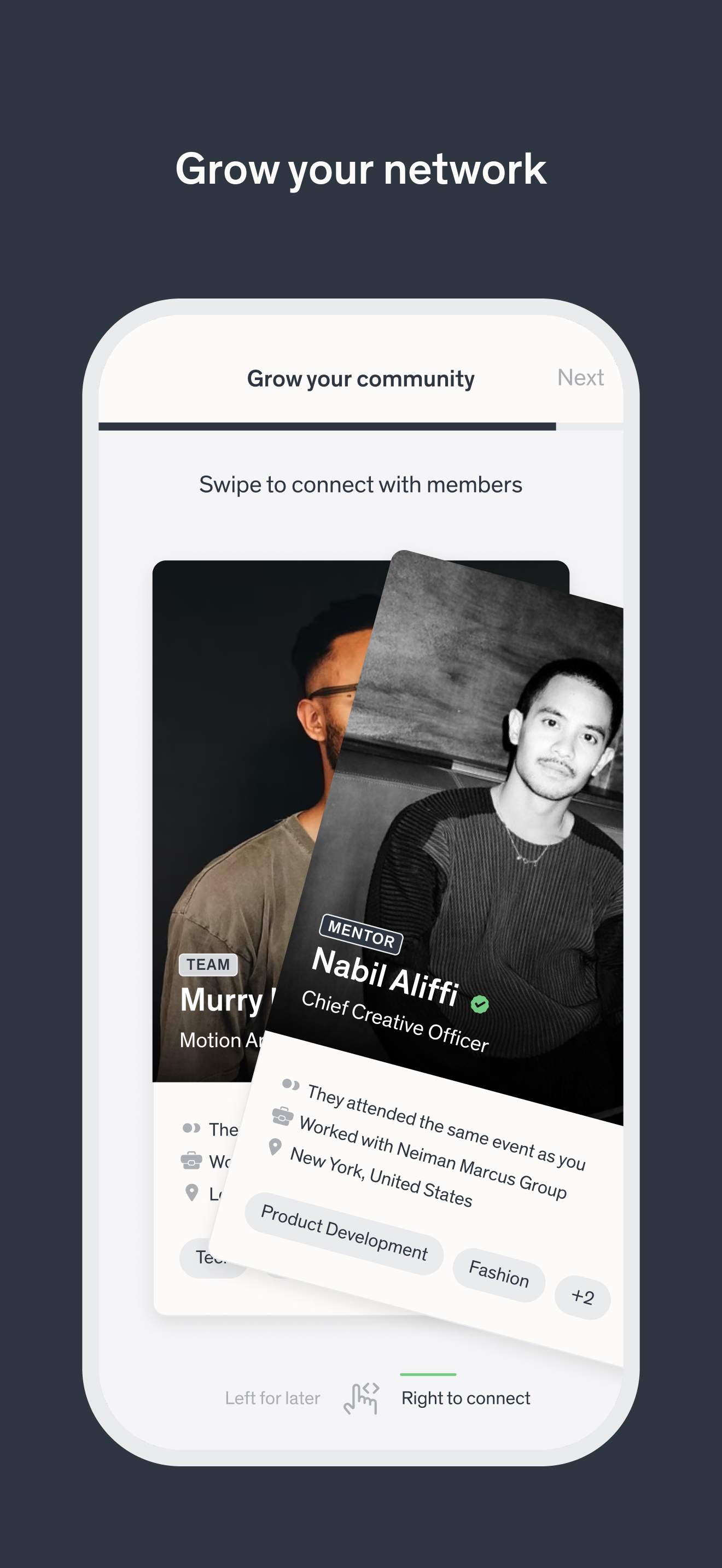Image resolution: width=722 pixels, height=1568 pixels.
Task: Tap the green verified badge beside Nabil Aliffi
Action: pyautogui.click(x=480, y=1004)
